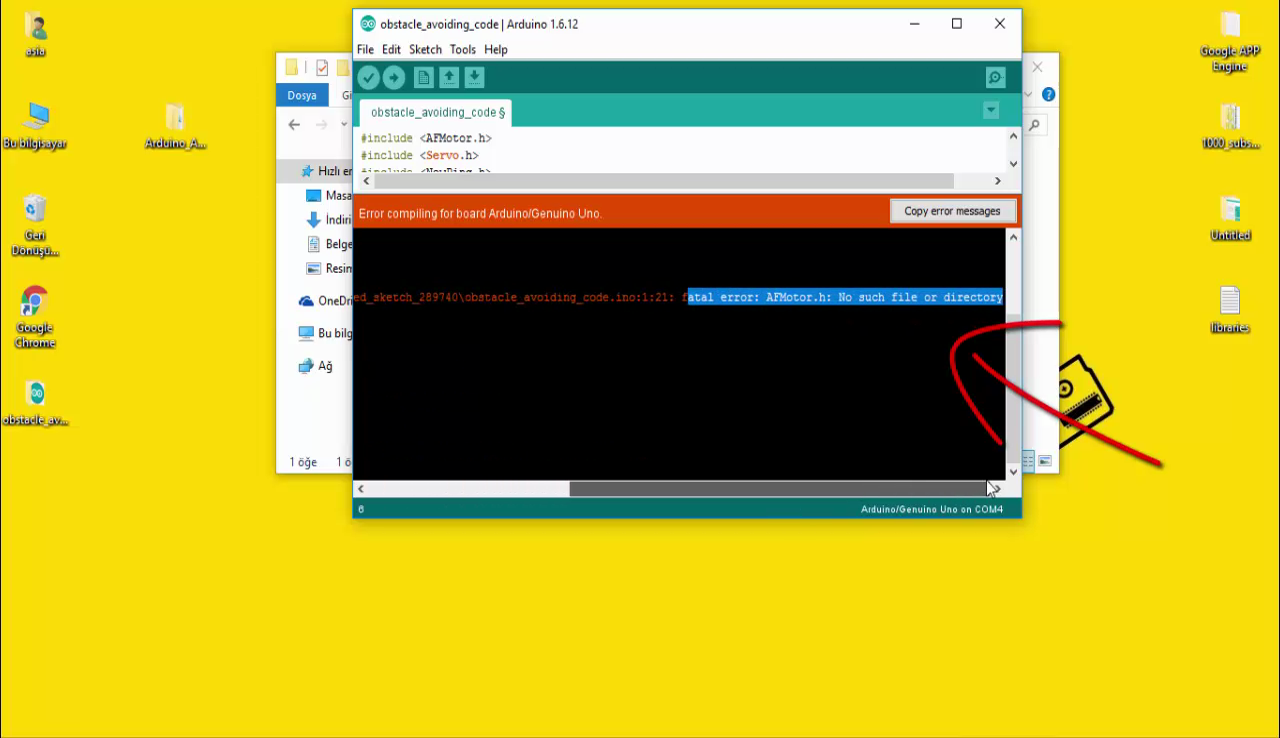Click code editor horizontal scrollbar right arrow
1280x738 pixels.
[x=997, y=181]
